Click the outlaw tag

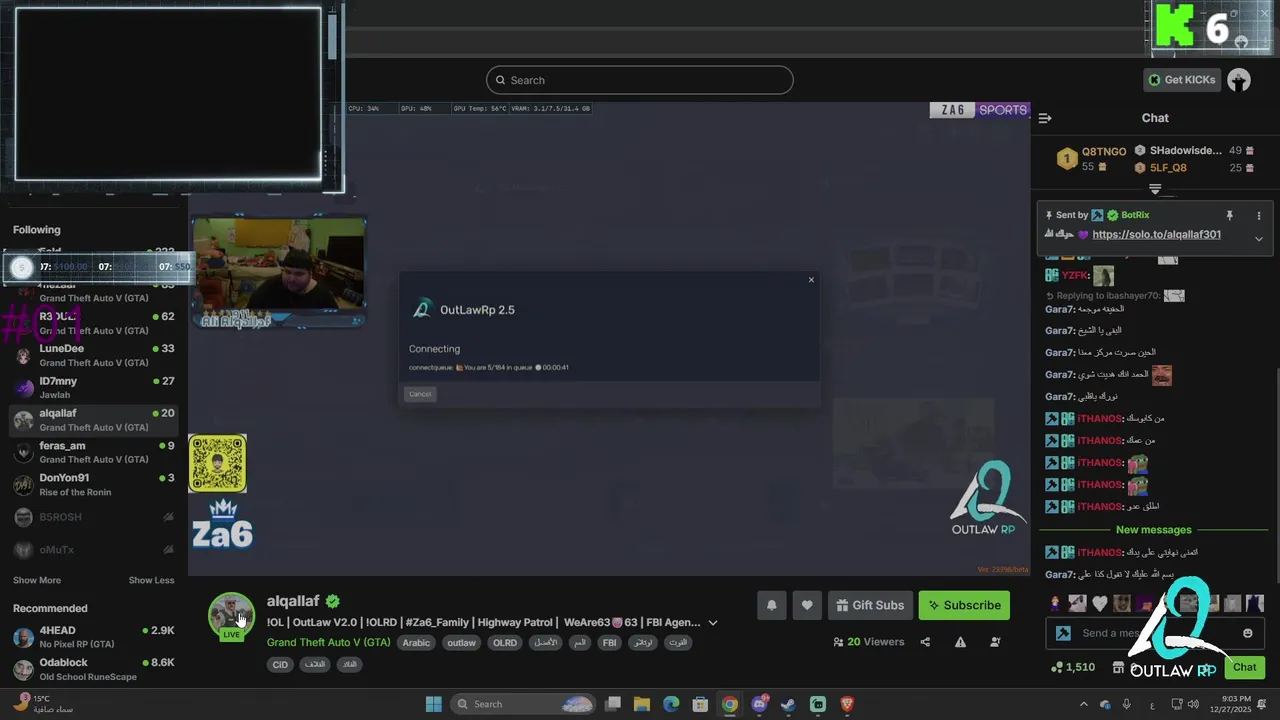461,643
